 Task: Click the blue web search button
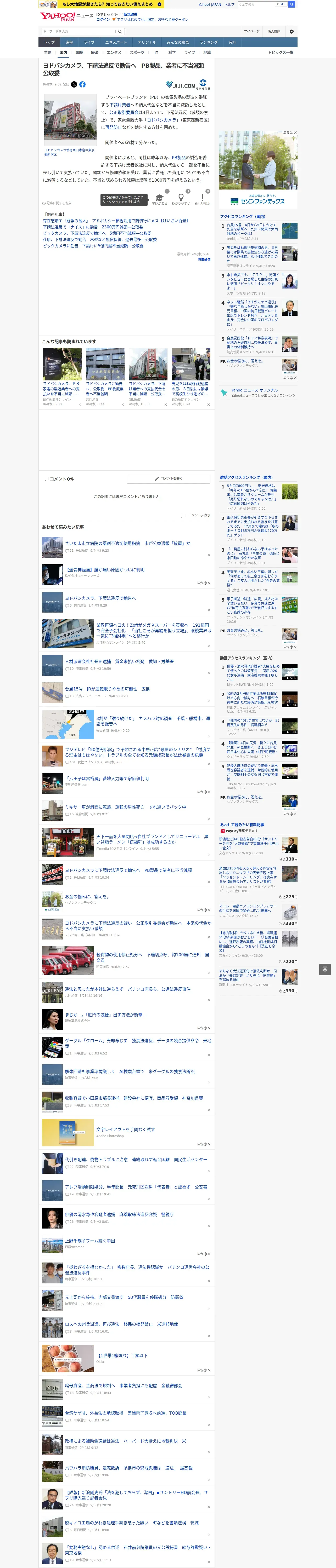pyautogui.click(x=292, y=4)
